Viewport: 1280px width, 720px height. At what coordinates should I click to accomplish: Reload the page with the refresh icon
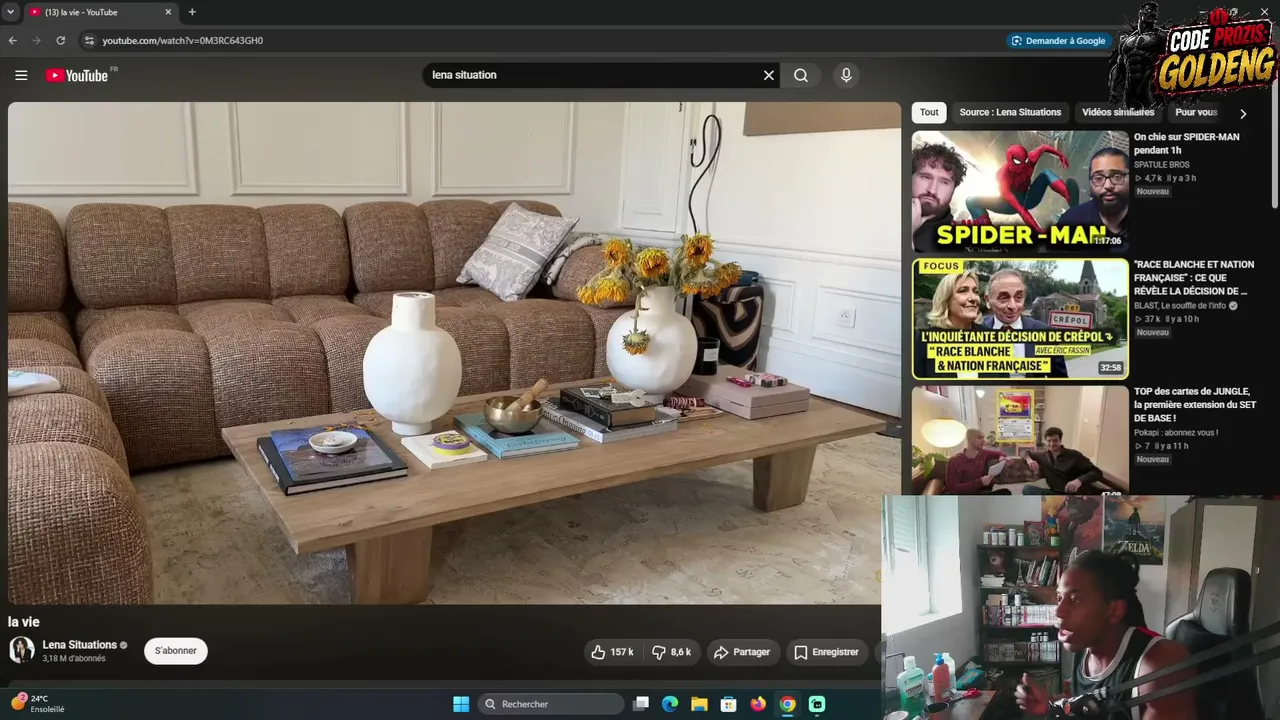pyautogui.click(x=61, y=41)
